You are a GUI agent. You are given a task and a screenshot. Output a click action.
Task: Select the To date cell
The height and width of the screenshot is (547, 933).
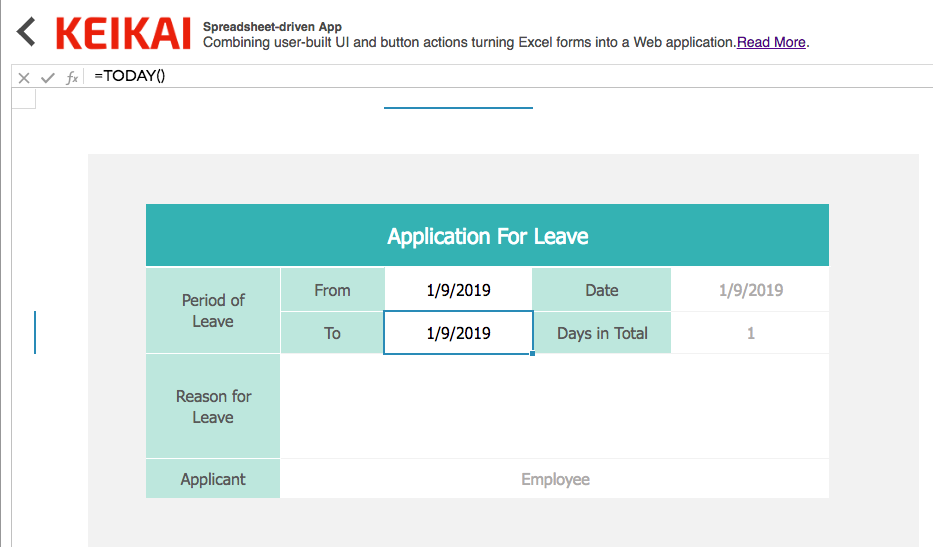pyautogui.click(x=458, y=333)
